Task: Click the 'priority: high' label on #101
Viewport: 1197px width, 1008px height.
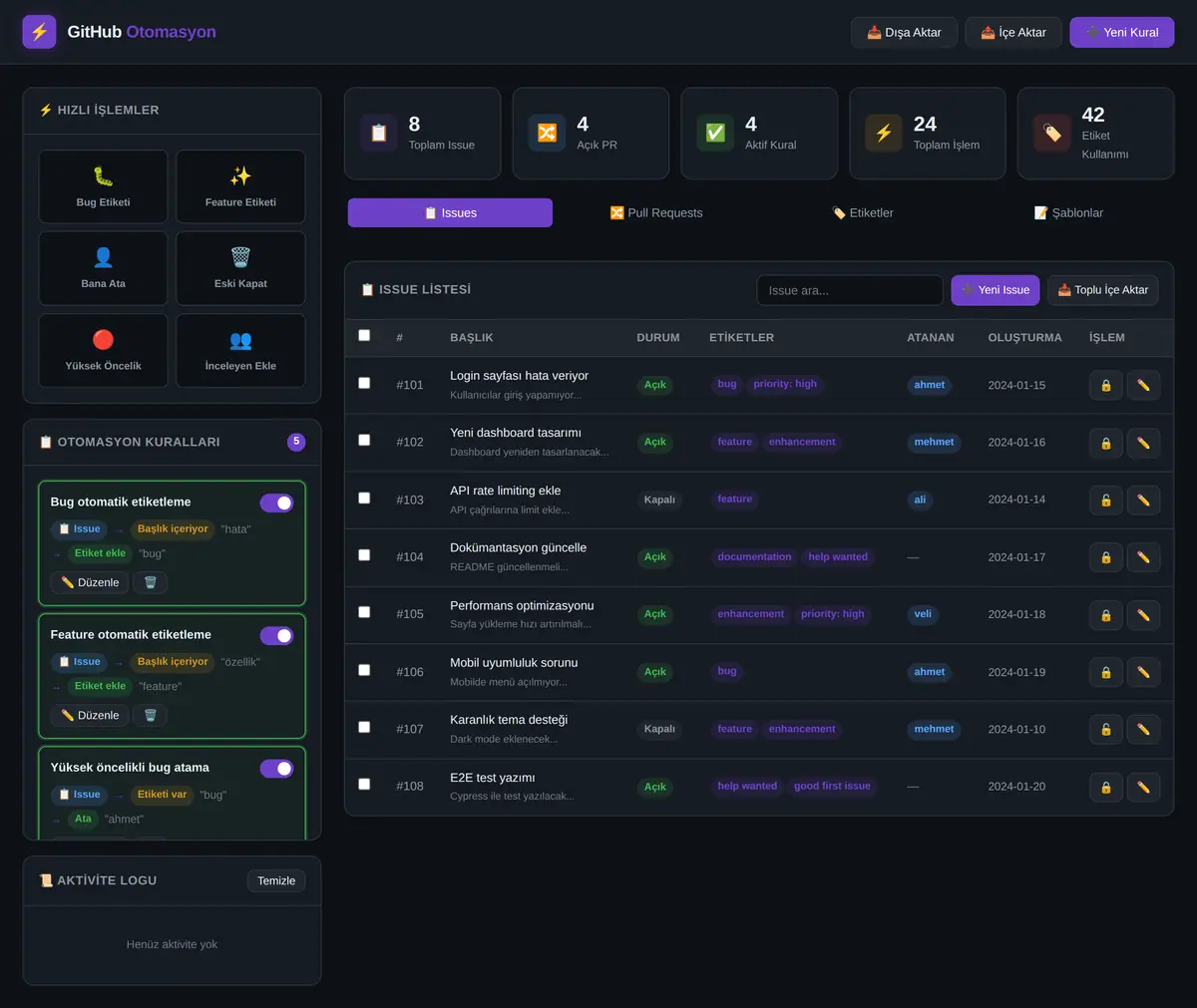Action: point(785,384)
